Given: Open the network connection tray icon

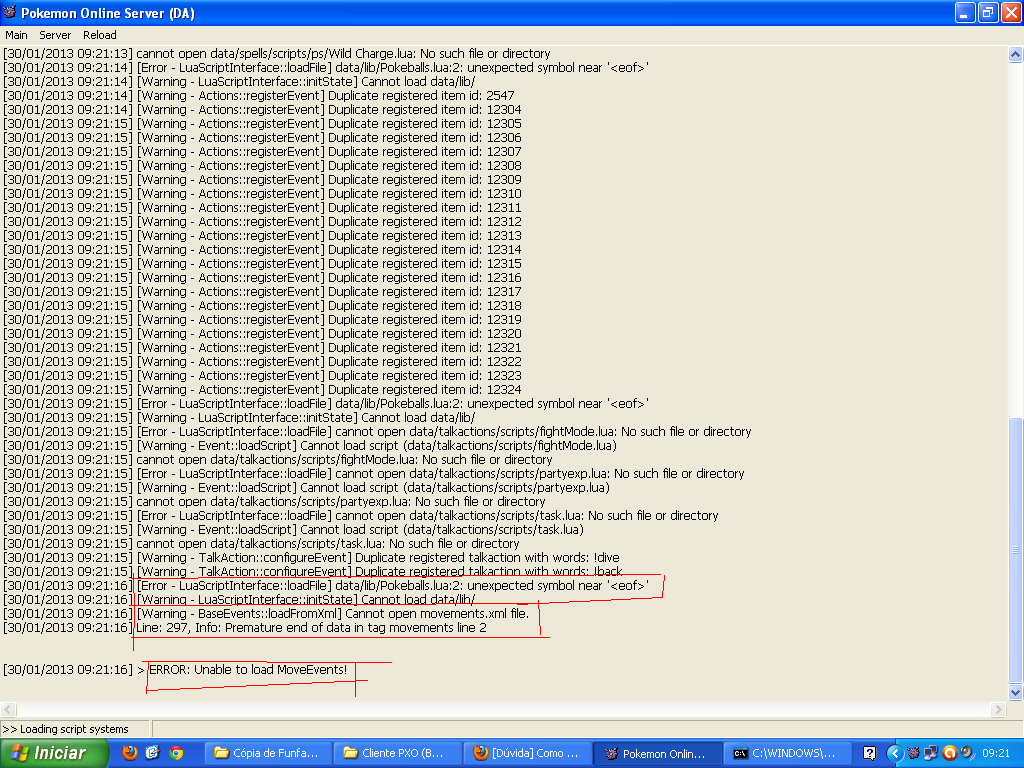Looking at the screenshot, I should tap(931, 753).
